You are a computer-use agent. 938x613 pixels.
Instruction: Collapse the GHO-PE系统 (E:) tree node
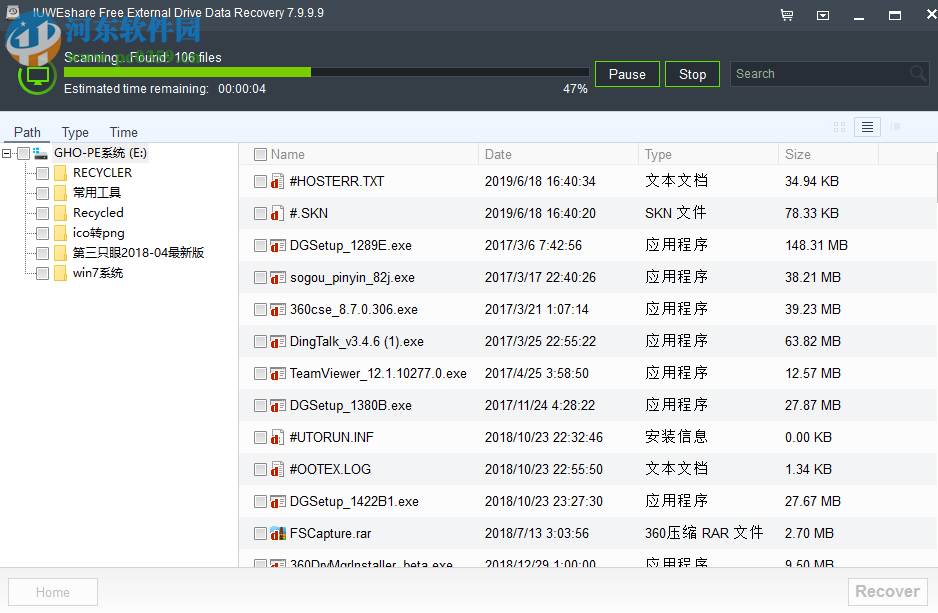(x=8, y=152)
